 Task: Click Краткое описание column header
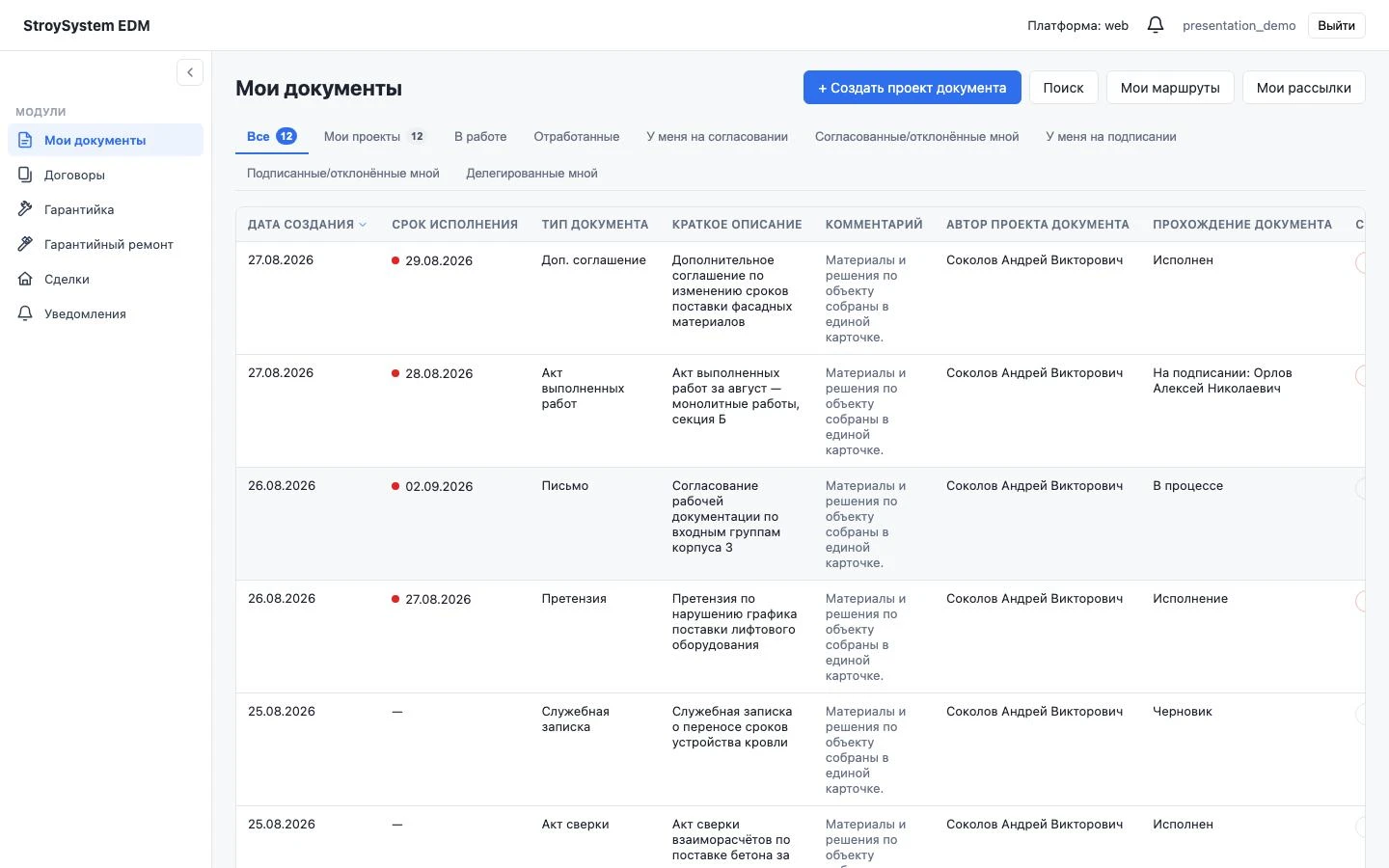(x=737, y=225)
